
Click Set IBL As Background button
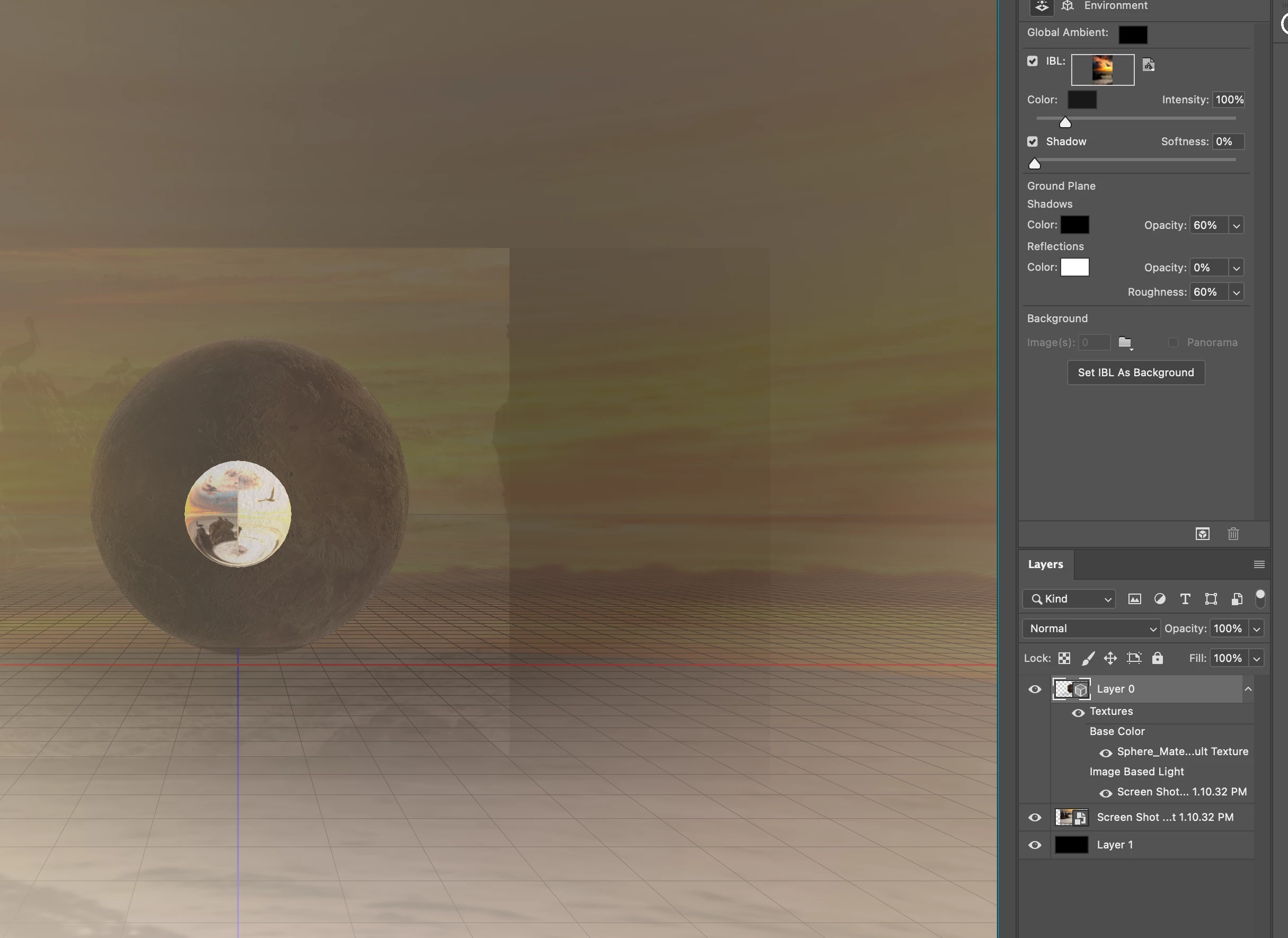(1136, 373)
